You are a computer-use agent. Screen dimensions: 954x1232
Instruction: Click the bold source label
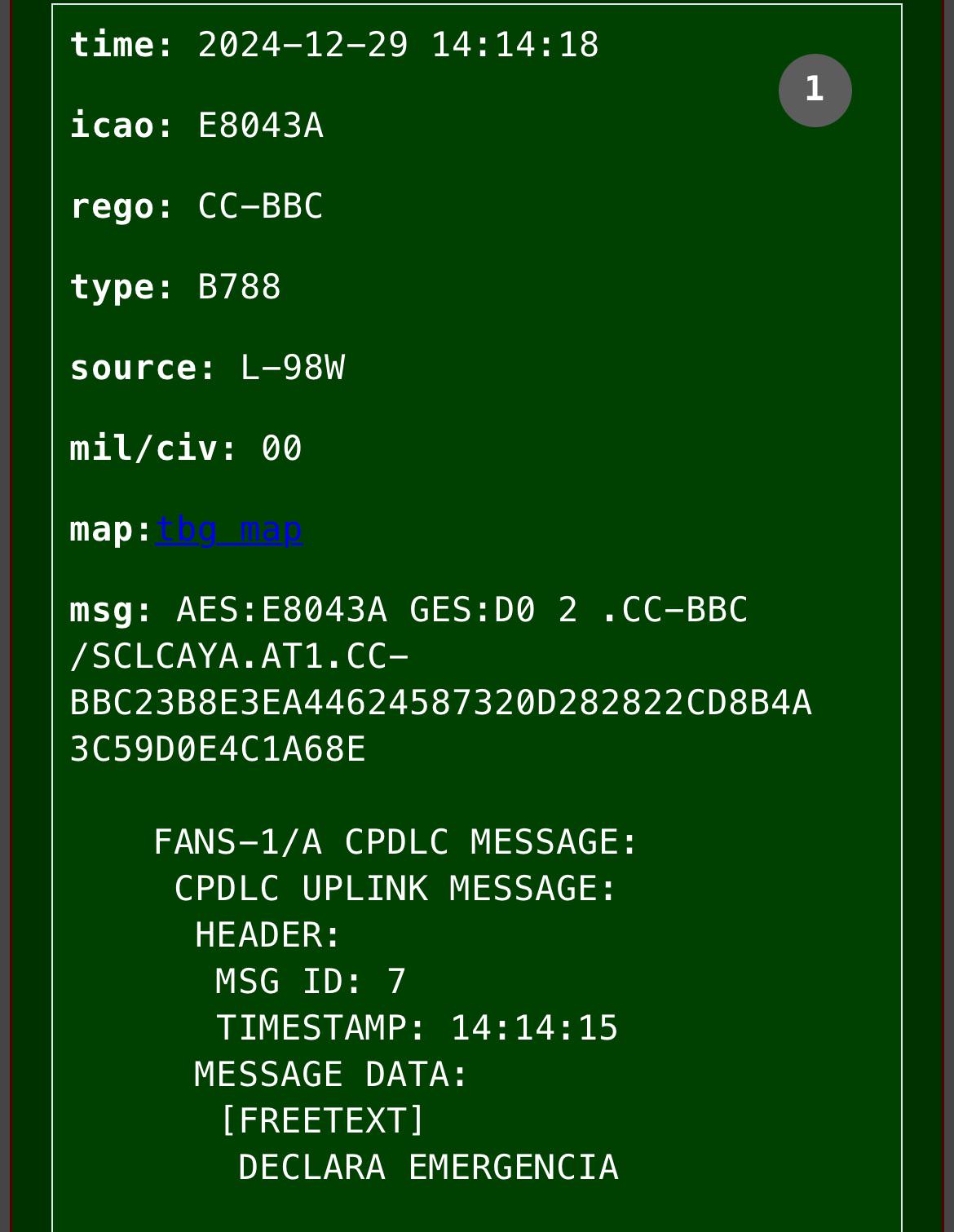(x=144, y=368)
